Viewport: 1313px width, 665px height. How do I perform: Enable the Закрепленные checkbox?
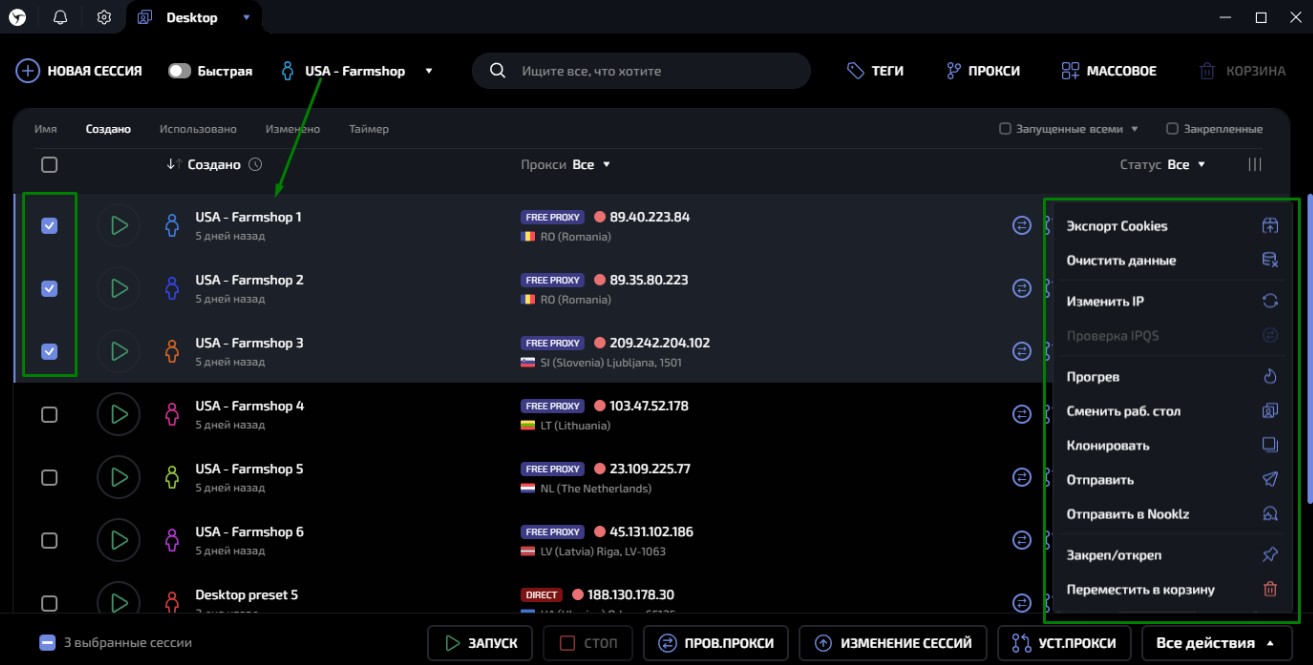click(1172, 129)
